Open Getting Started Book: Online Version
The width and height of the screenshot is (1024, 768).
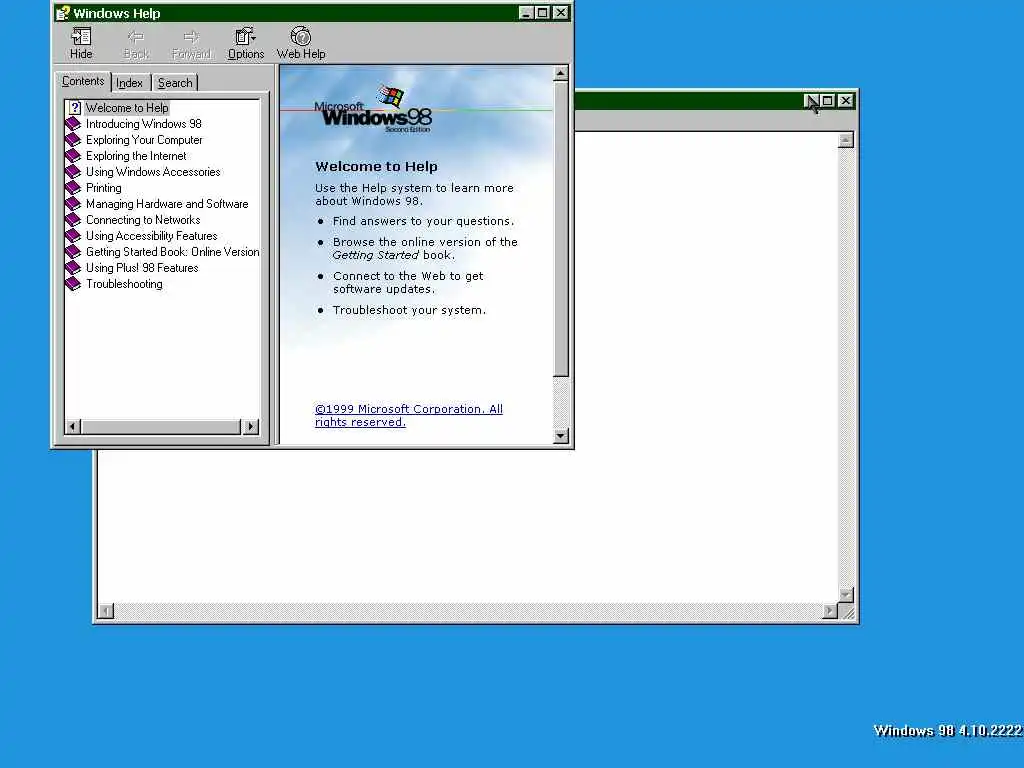click(x=172, y=251)
